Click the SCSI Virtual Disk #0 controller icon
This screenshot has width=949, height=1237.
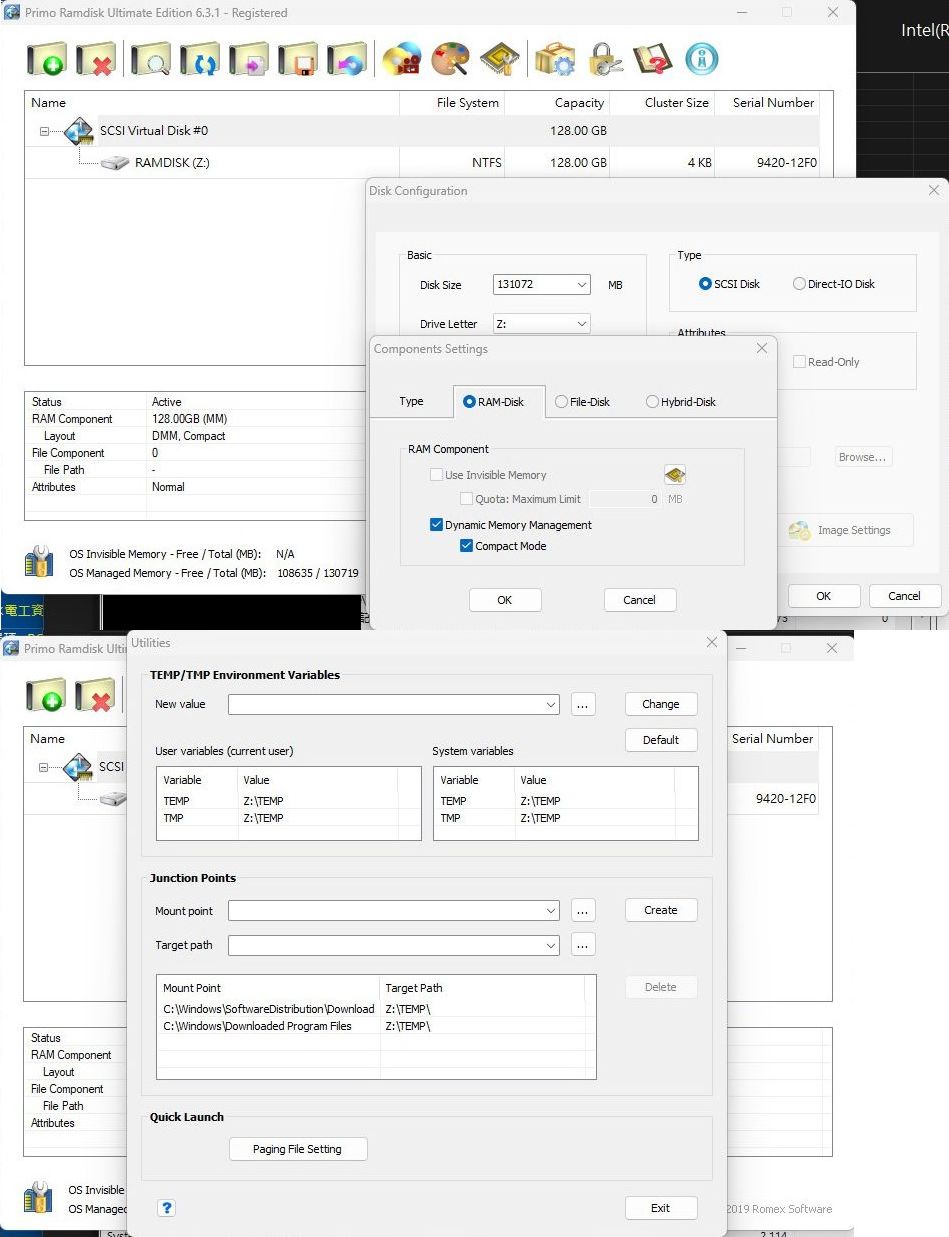point(78,131)
